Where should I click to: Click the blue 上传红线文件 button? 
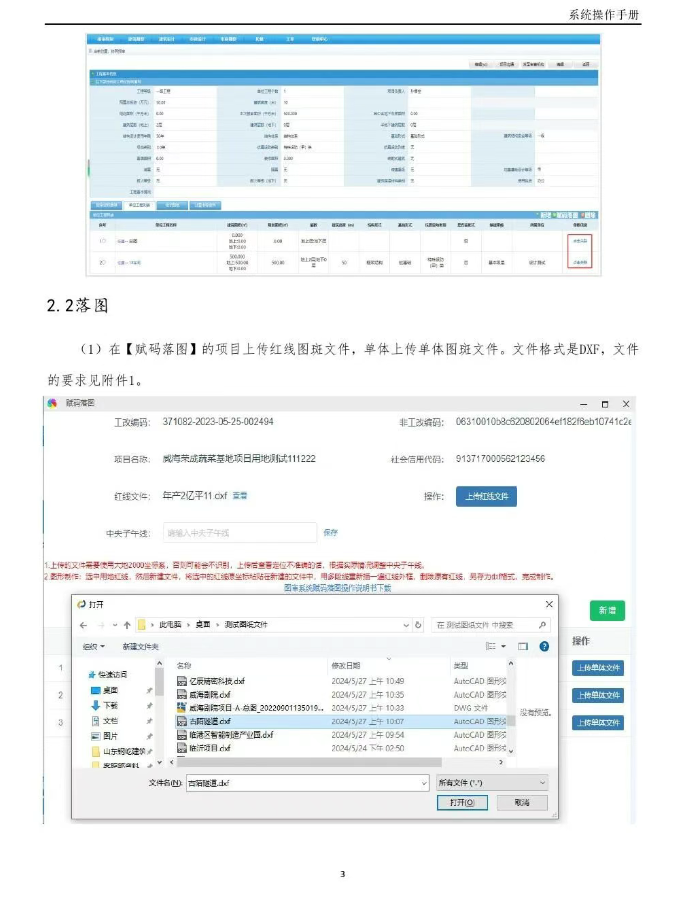tap(487, 495)
